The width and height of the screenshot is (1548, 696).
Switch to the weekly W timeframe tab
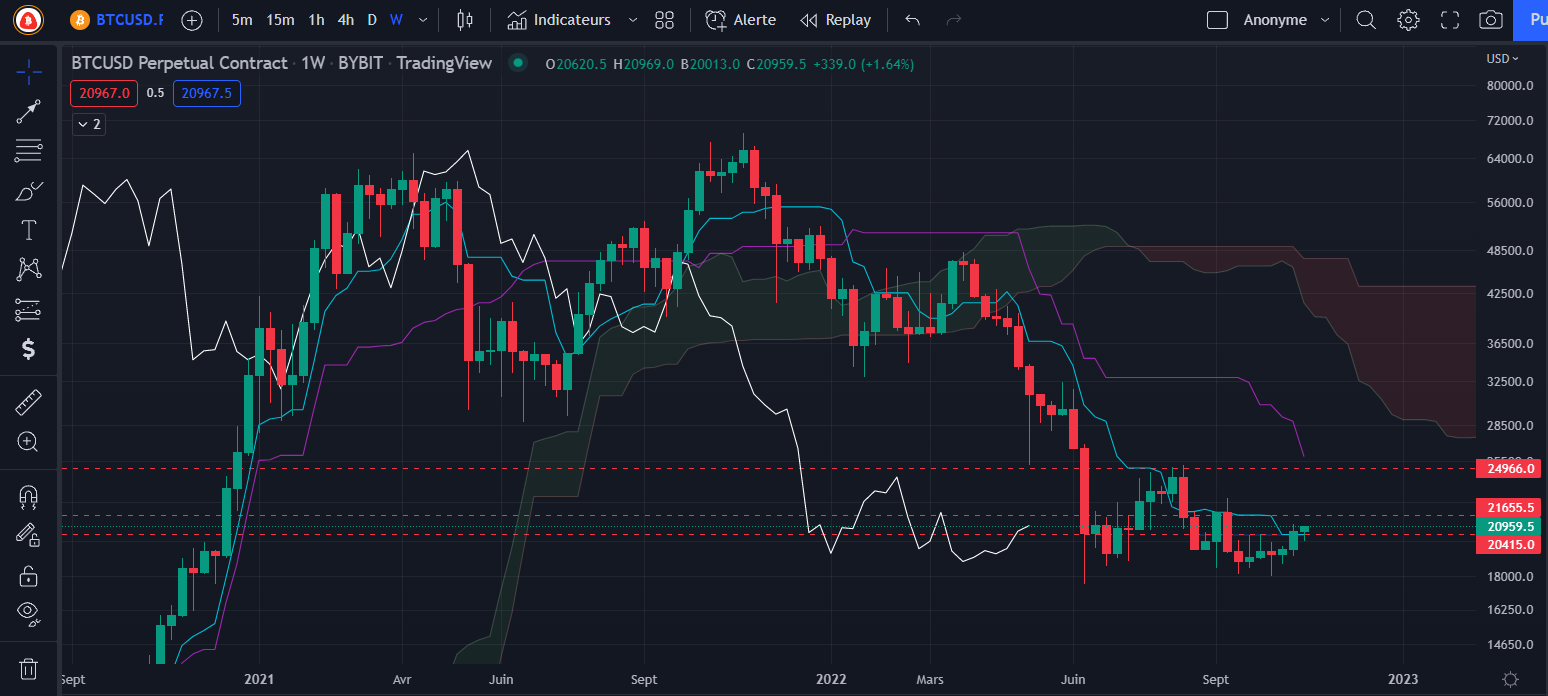(396, 19)
